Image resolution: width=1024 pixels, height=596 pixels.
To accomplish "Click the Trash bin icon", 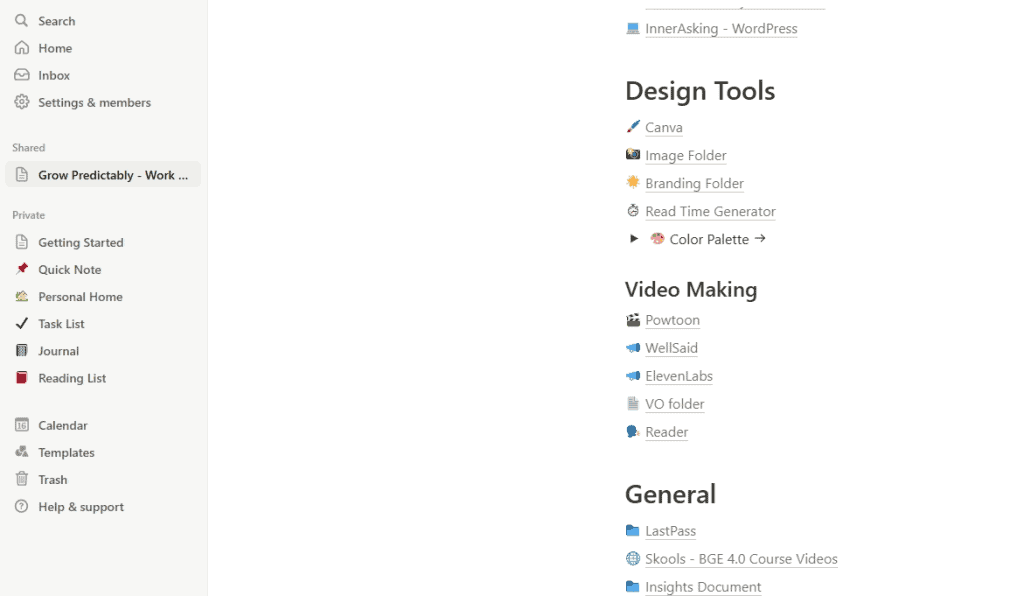I will coord(22,479).
